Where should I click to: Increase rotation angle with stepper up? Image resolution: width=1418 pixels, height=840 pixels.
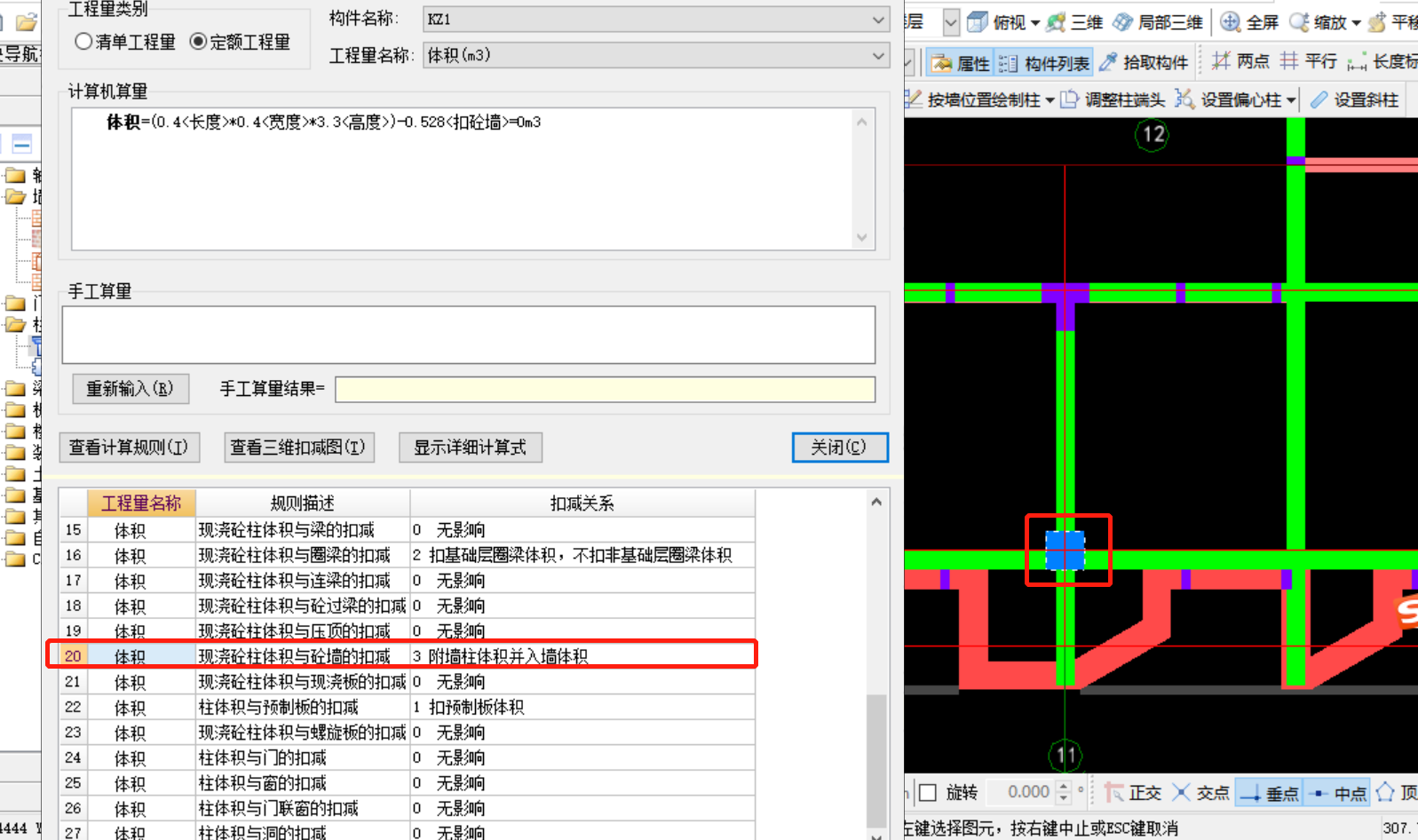[x=1064, y=787]
